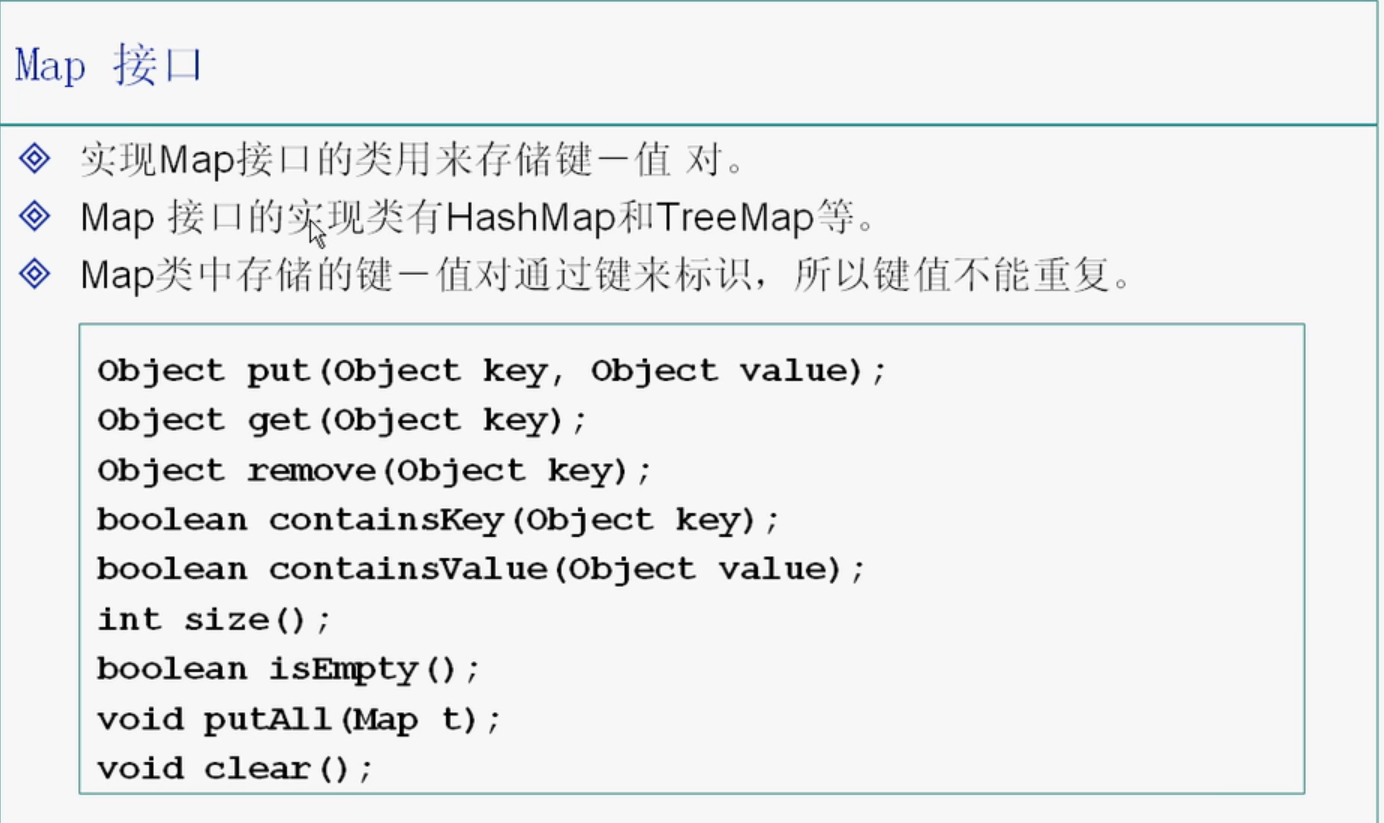
Task: Click the 'Map 接口' slide title
Action: pyautogui.click(x=108, y=67)
